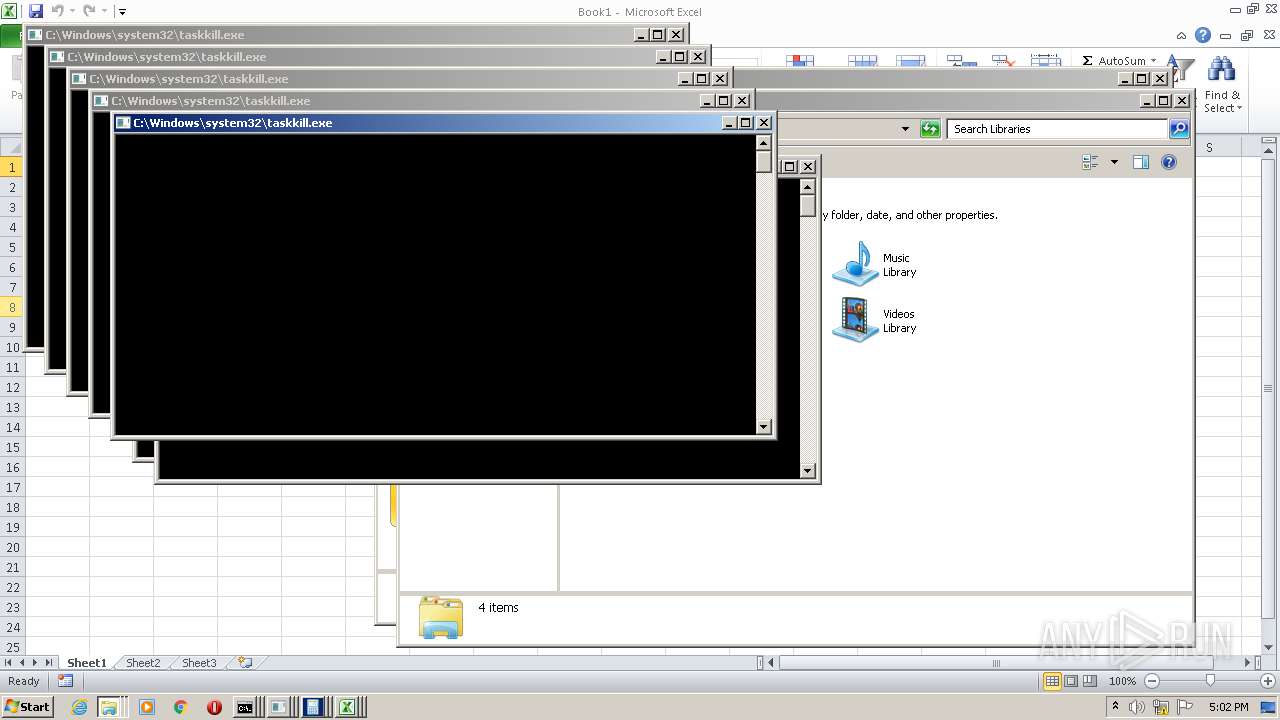Viewport: 1280px width, 720px height.
Task: Launch Google Chrome from taskbar
Action: click(181, 707)
